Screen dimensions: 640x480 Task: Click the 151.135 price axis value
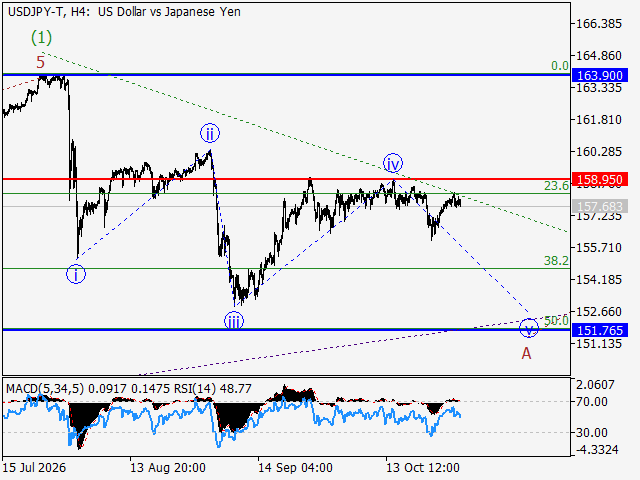click(599, 344)
